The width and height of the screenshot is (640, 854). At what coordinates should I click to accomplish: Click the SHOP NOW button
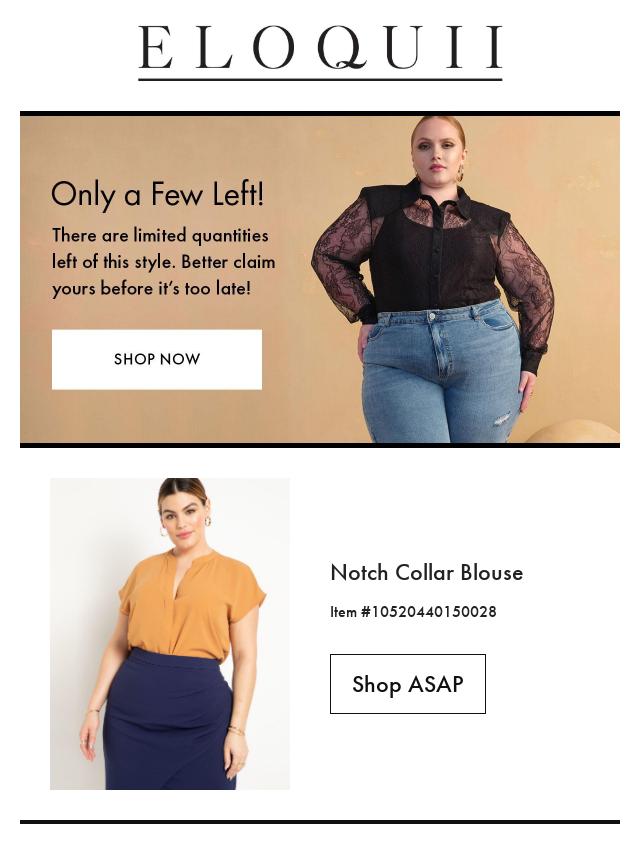pos(157,359)
